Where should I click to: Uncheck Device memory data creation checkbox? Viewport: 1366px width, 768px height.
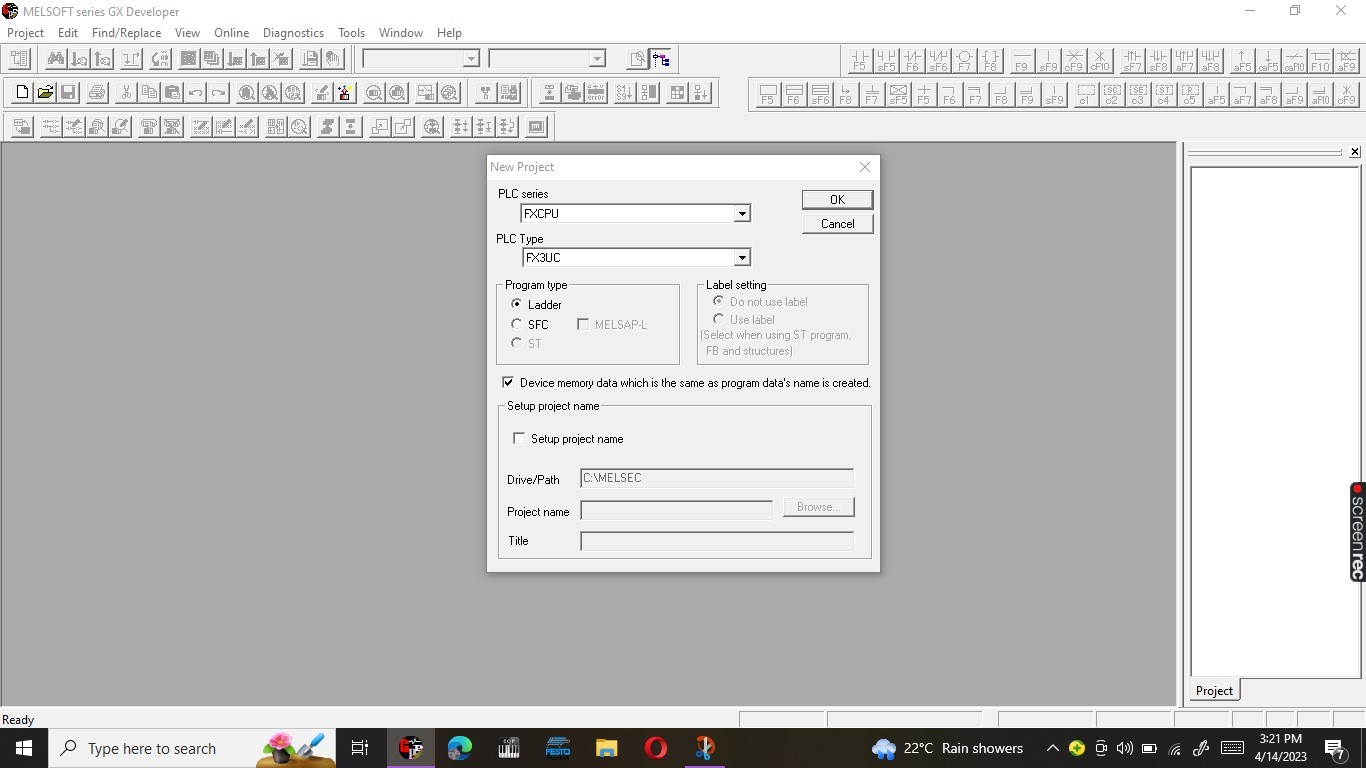coord(508,383)
